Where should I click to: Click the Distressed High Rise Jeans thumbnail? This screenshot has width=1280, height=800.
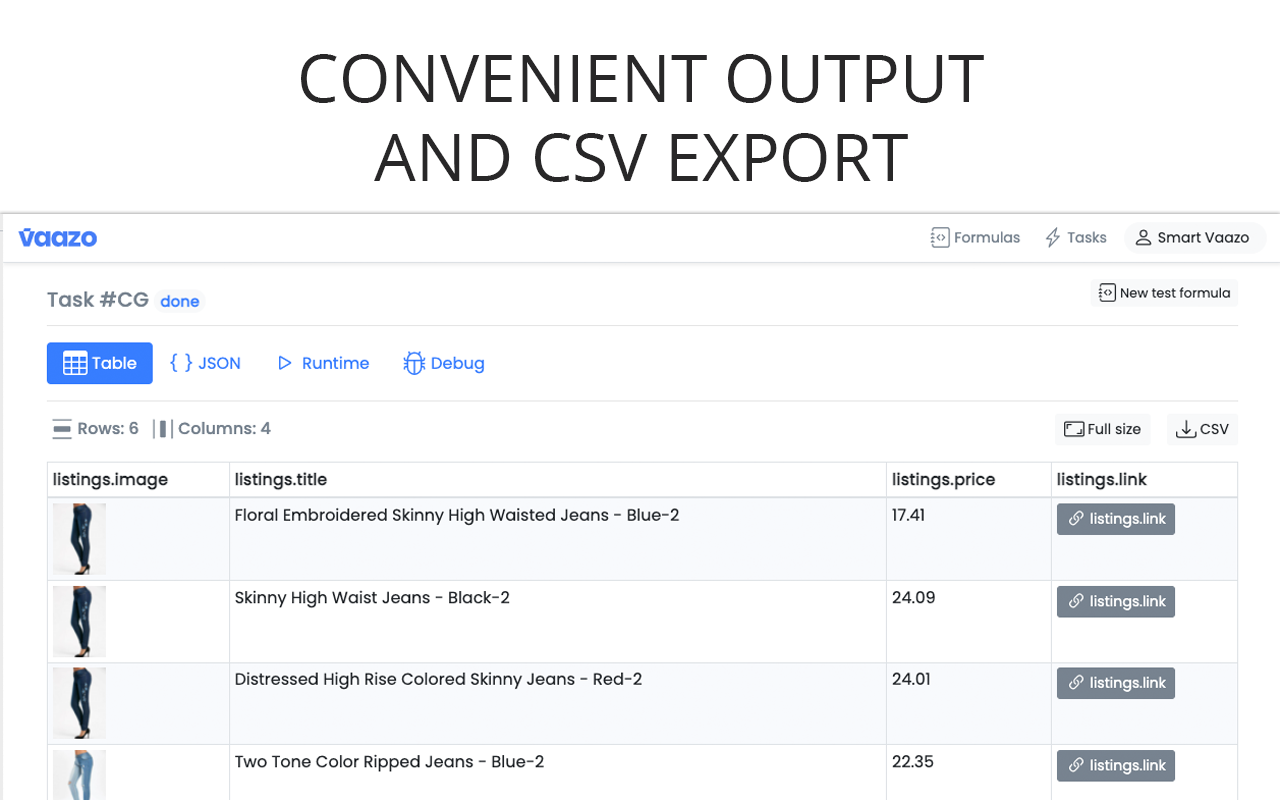(79, 703)
